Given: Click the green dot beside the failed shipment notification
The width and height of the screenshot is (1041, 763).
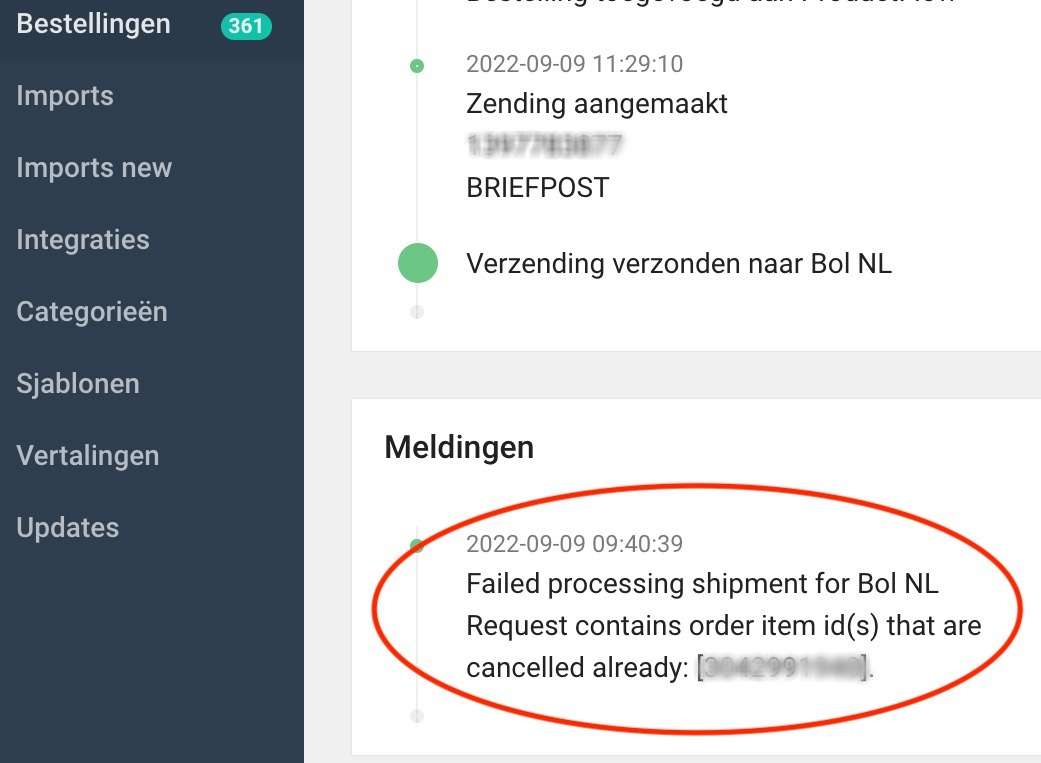Looking at the screenshot, I should point(416,545).
